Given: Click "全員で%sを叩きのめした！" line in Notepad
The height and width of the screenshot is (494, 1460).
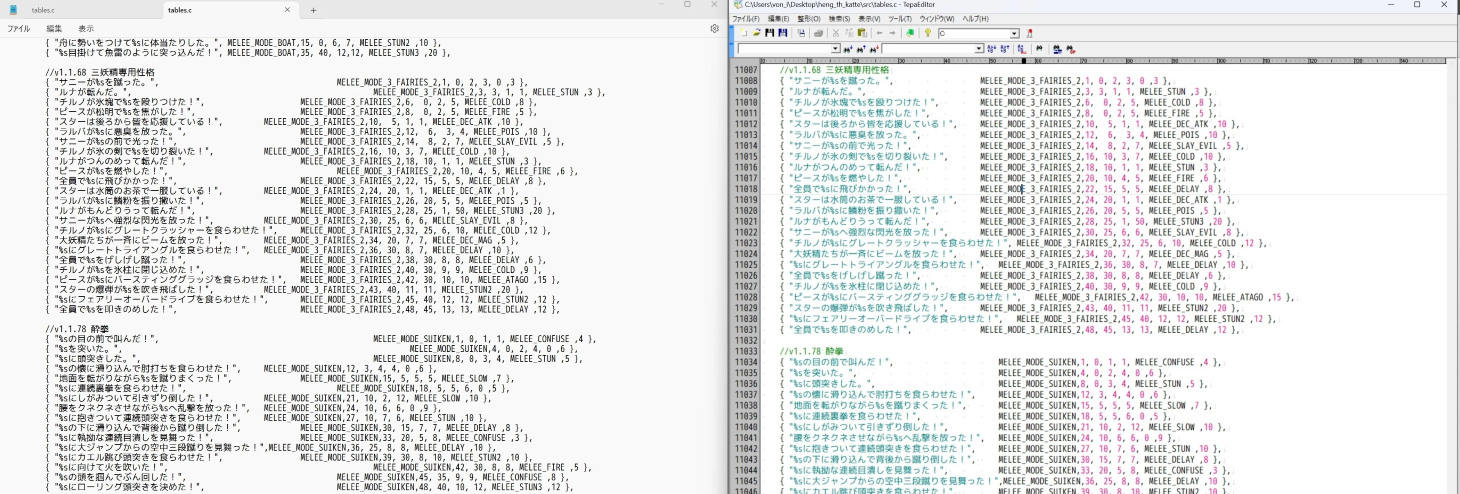Looking at the screenshot, I should (x=301, y=309).
